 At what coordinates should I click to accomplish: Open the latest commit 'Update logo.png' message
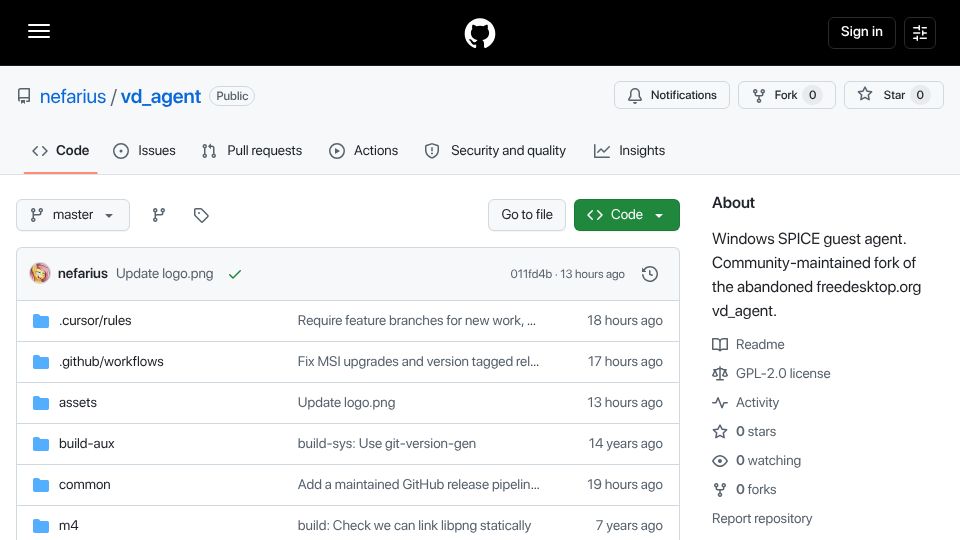(x=165, y=274)
